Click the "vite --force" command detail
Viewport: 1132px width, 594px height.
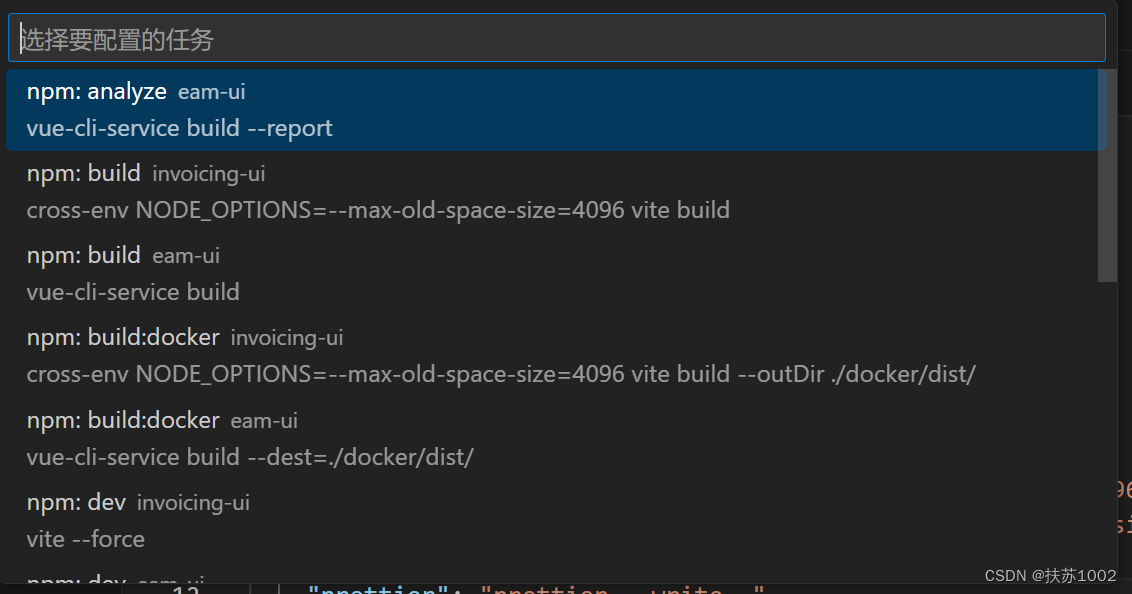point(86,539)
